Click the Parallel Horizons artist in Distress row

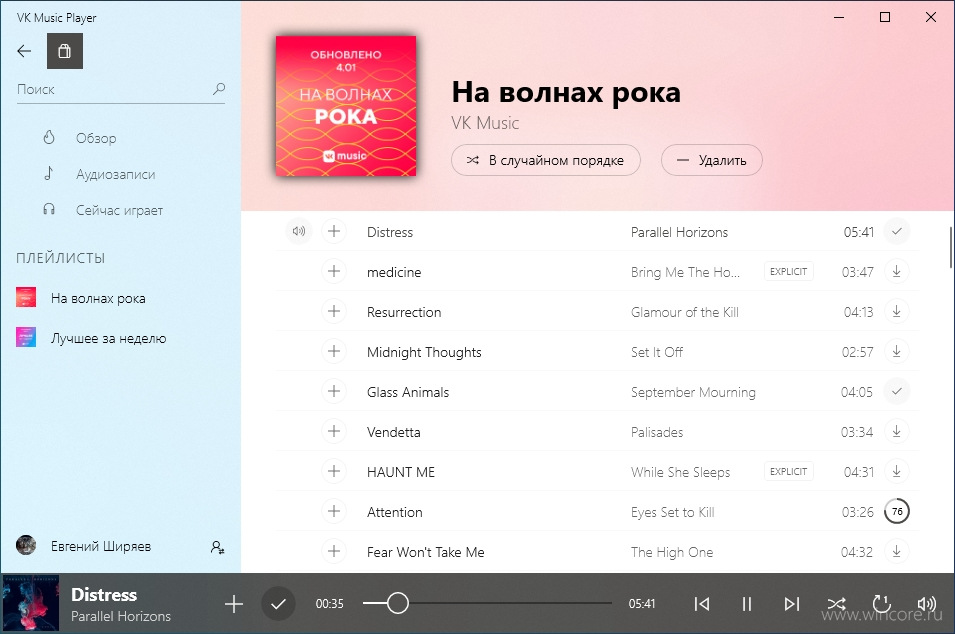679,232
